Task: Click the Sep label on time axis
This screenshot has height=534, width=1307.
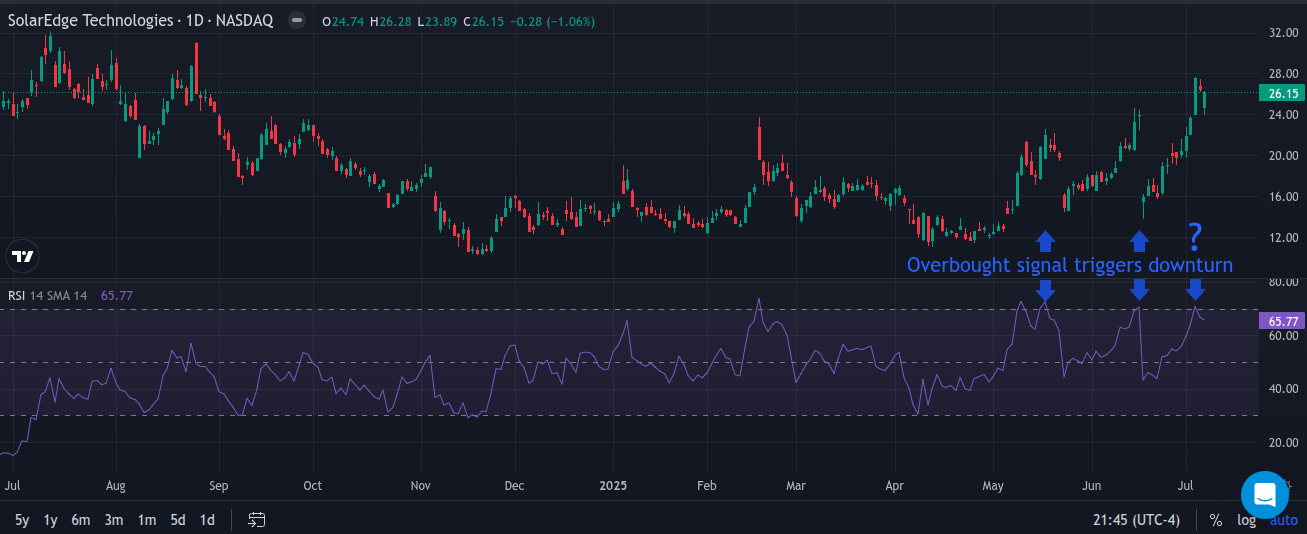Action: point(219,486)
